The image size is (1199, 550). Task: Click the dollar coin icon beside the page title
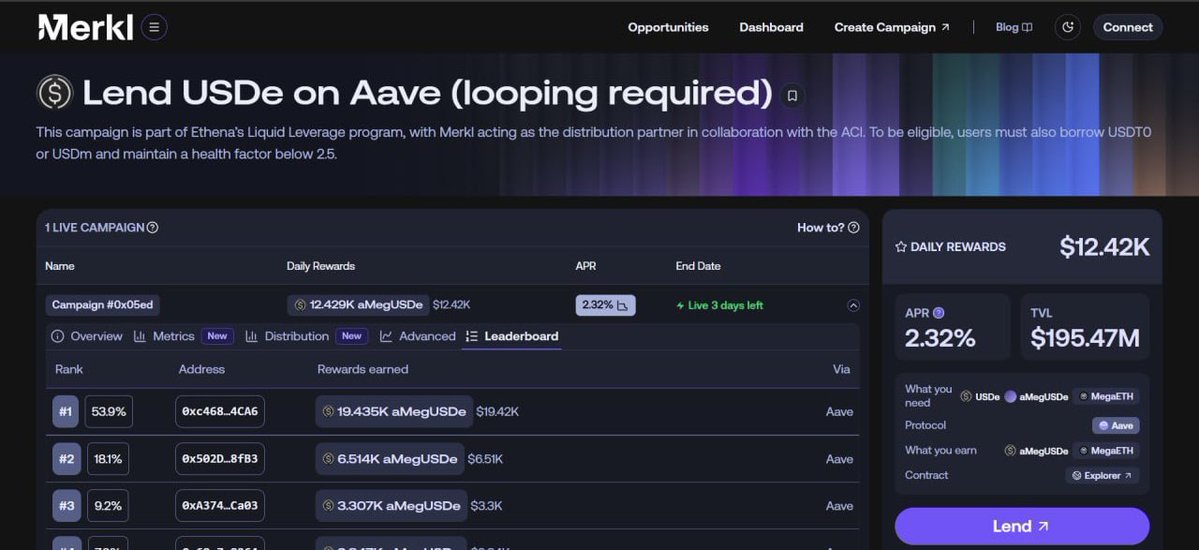[x=54, y=93]
